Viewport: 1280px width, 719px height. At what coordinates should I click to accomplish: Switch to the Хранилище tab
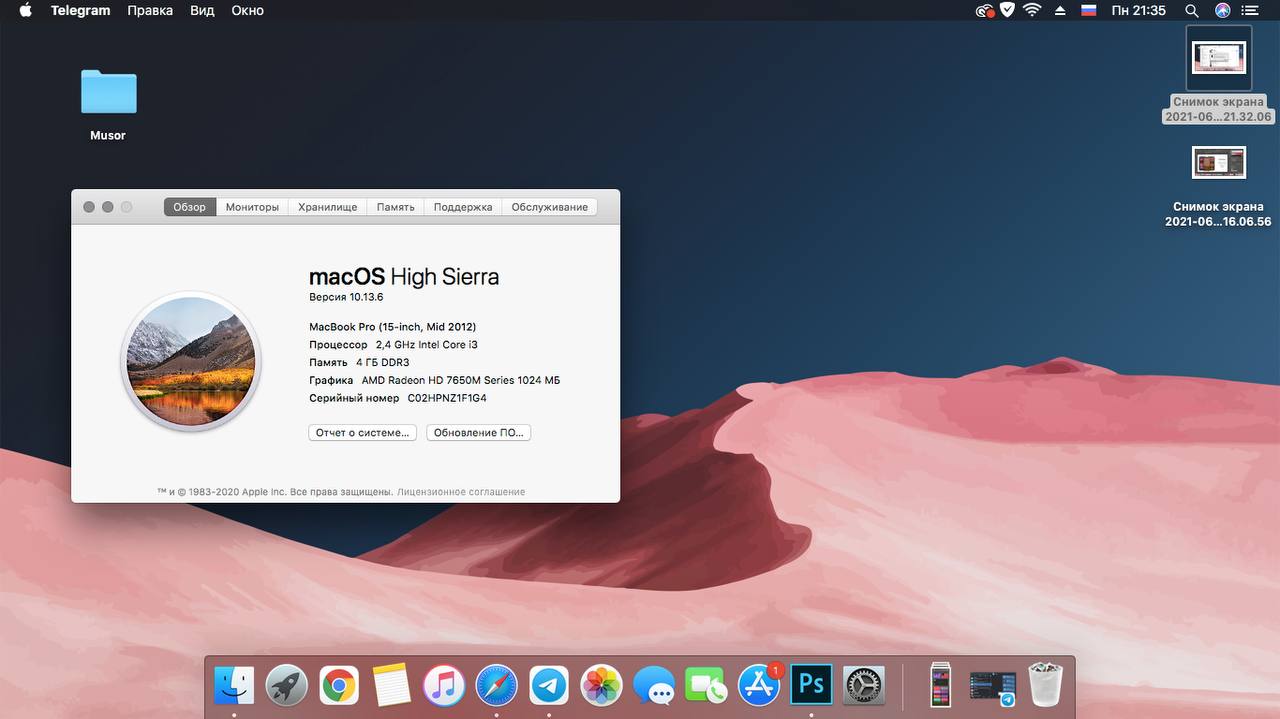point(328,207)
